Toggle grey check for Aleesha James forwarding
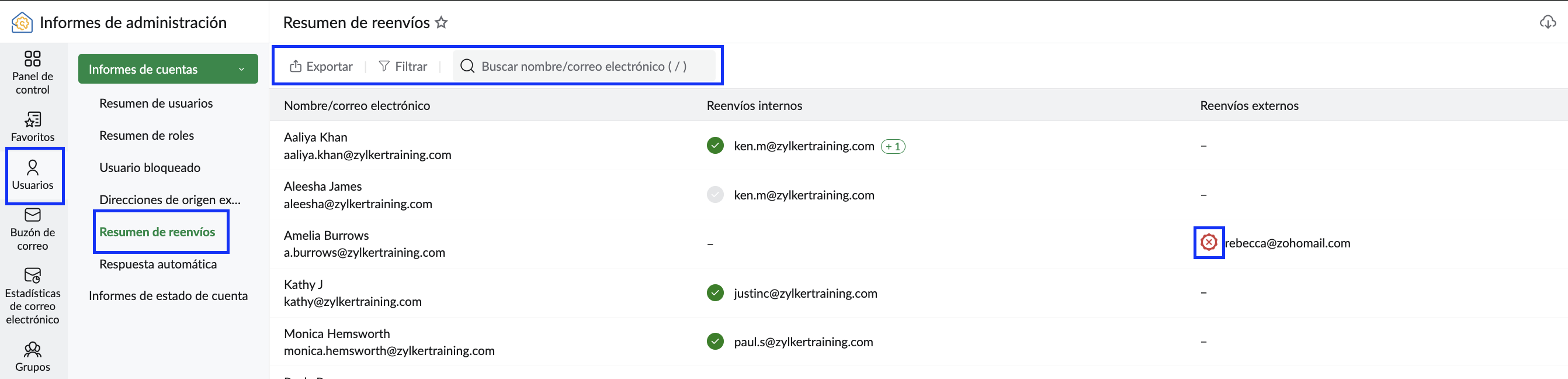 714,195
